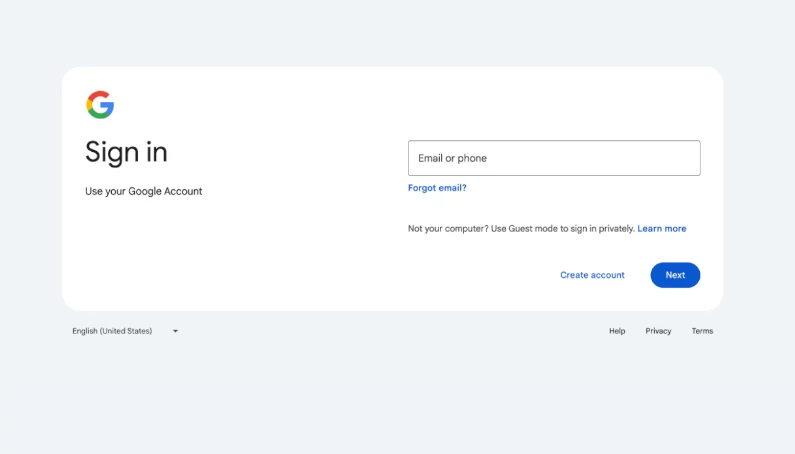Image resolution: width=795 pixels, height=454 pixels.
Task: Begin creating a new Google account
Action: pyautogui.click(x=592, y=275)
